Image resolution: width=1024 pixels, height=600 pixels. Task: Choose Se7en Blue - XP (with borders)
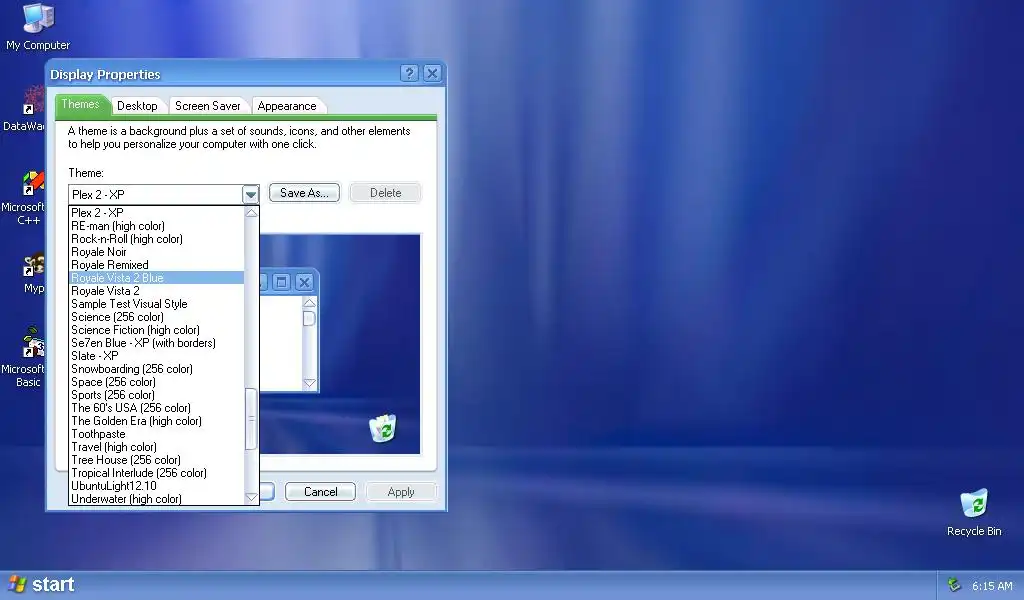click(157, 343)
